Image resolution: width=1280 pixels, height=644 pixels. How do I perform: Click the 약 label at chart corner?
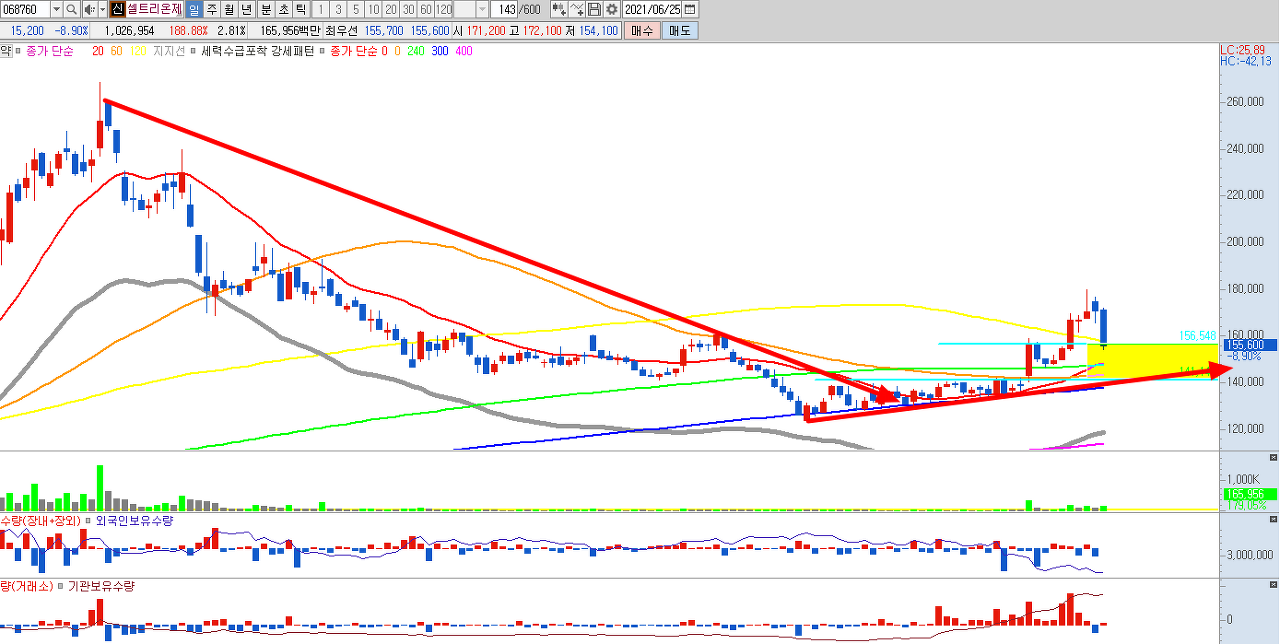click(5, 50)
